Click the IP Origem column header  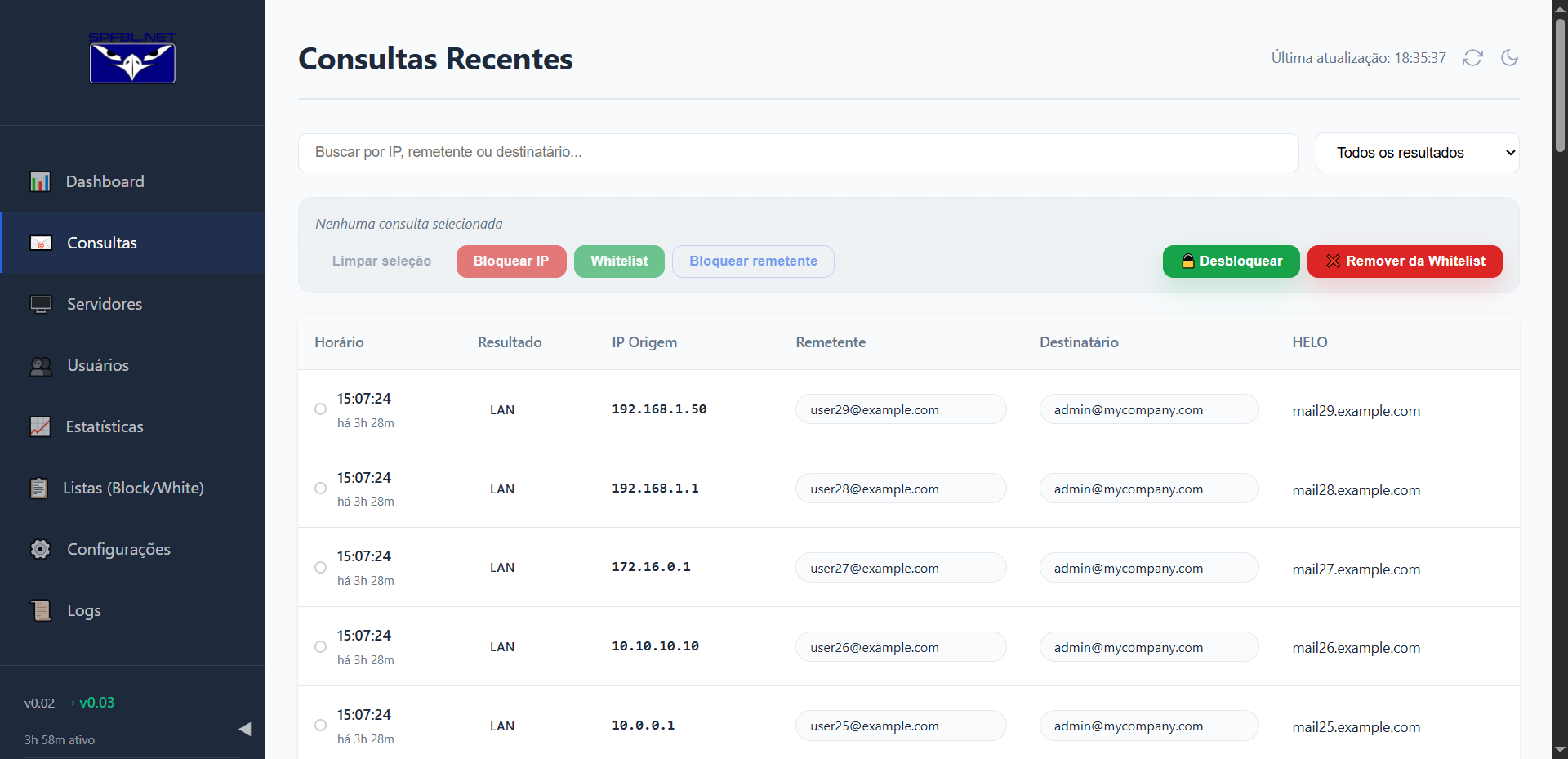pos(644,342)
